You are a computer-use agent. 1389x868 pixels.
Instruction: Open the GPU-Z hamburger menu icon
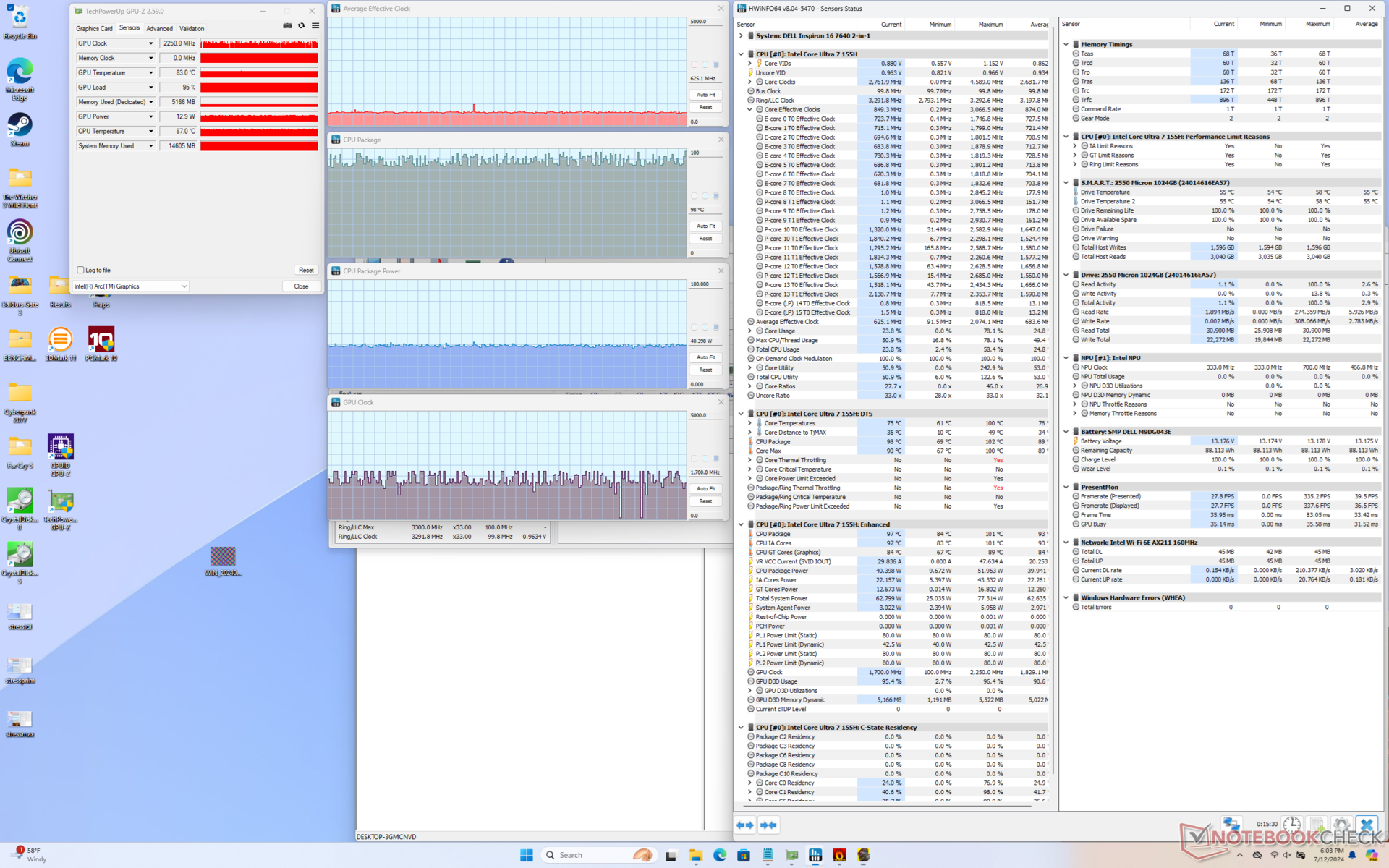pyautogui.click(x=315, y=26)
